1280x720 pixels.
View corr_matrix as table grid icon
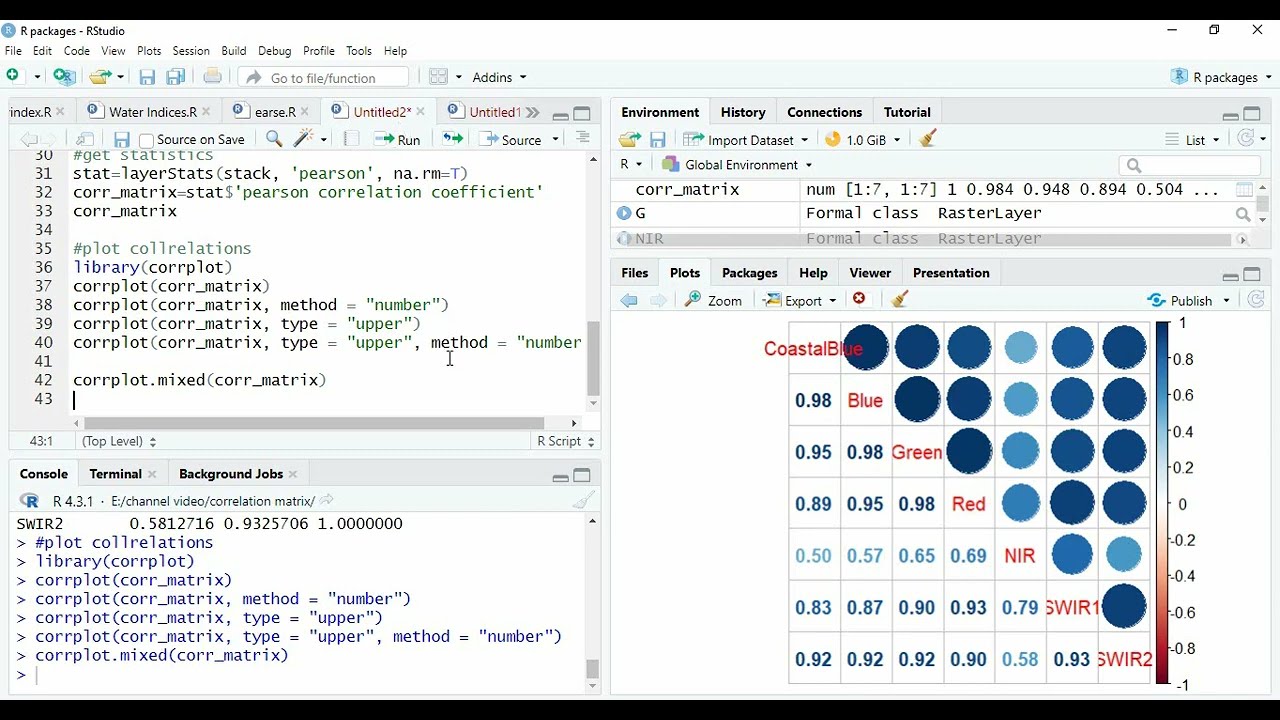pos(1244,189)
